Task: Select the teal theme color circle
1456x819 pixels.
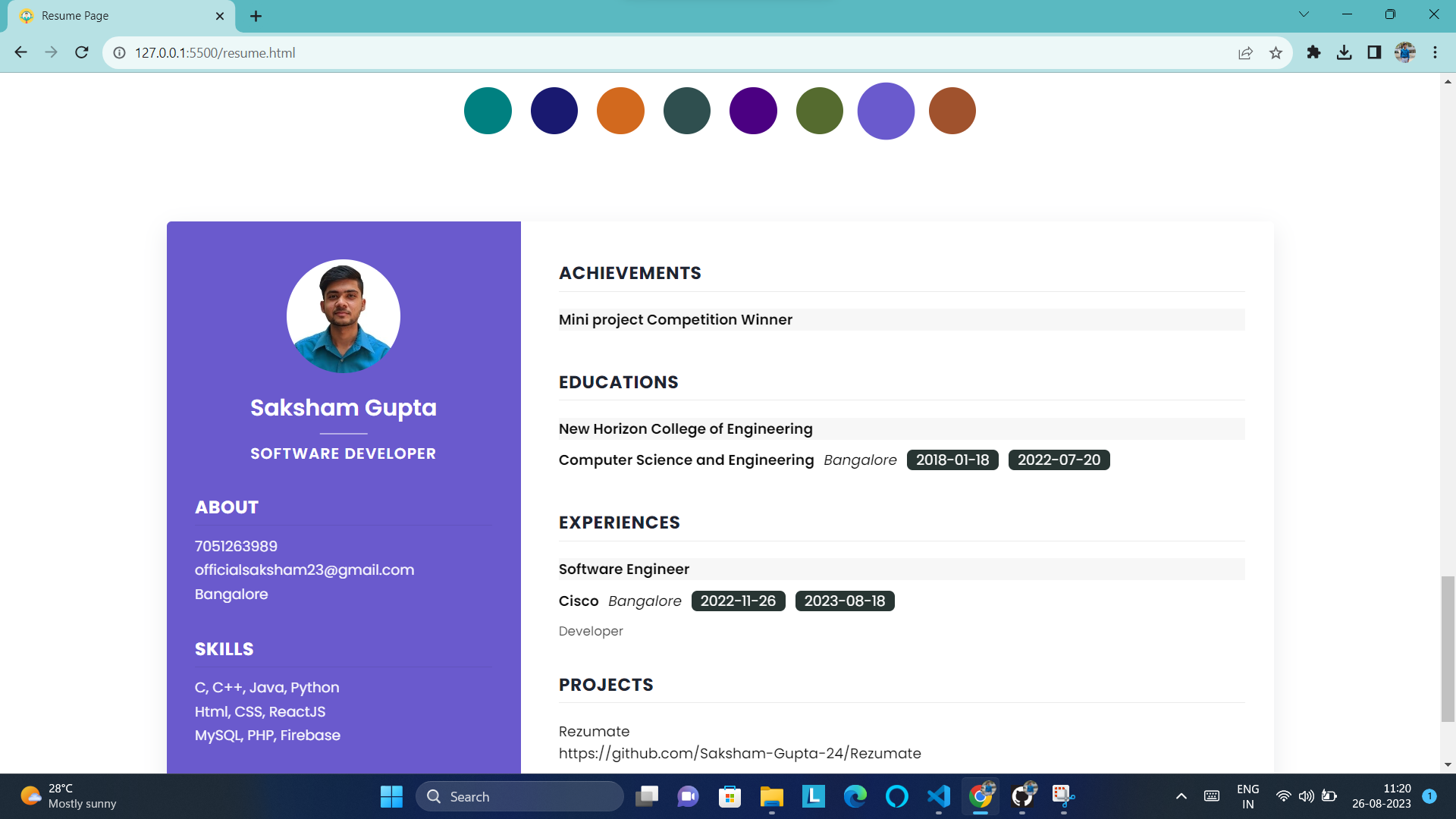Action: pyautogui.click(x=487, y=110)
